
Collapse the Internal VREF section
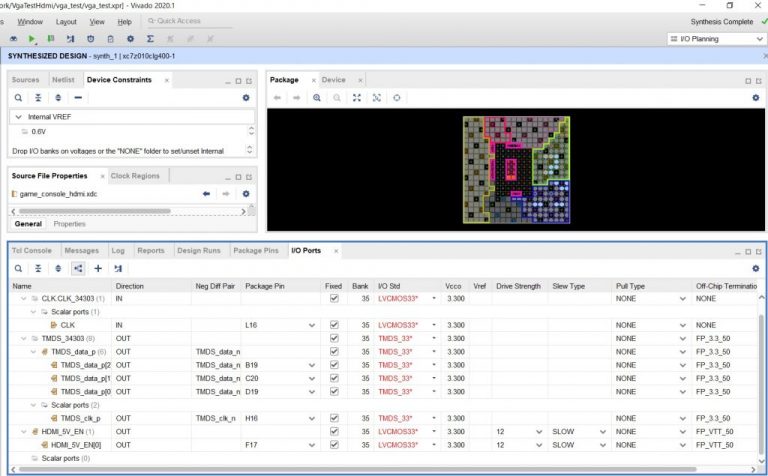tap(18, 117)
